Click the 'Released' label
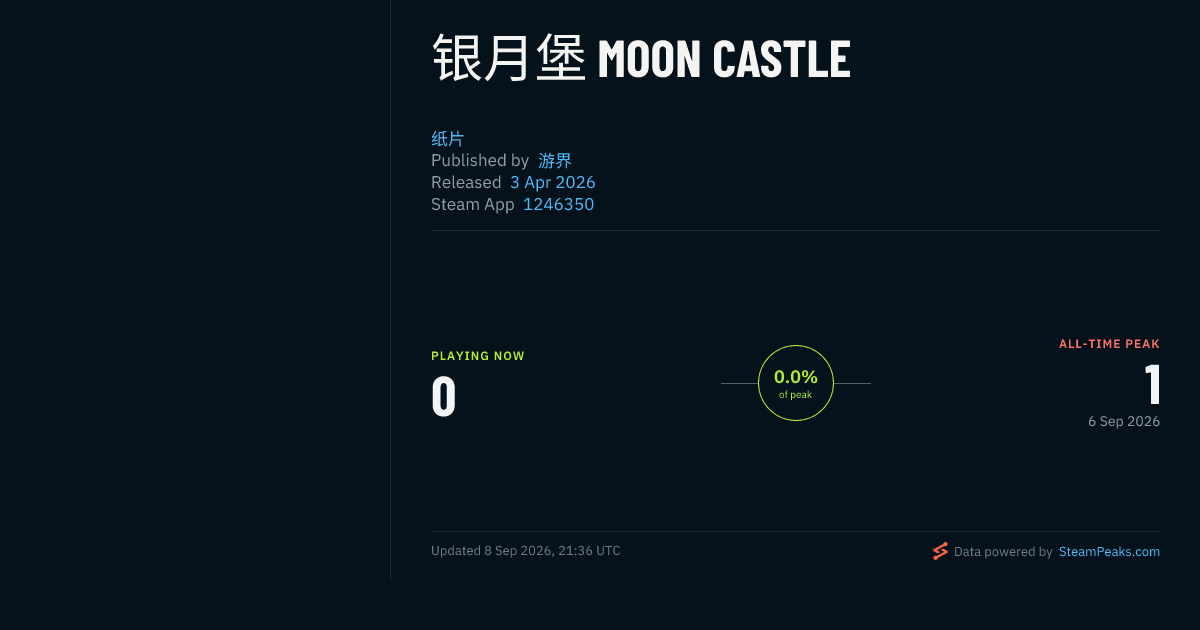The image size is (1200, 630). pos(466,182)
